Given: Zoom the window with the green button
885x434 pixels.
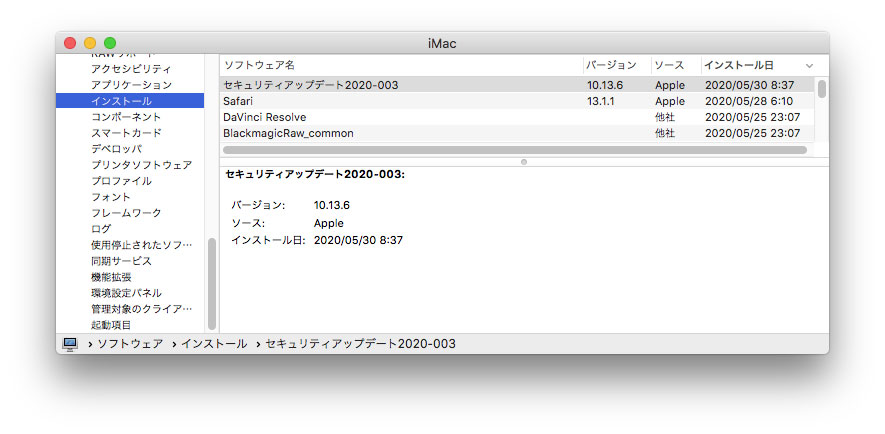Looking at the screenshot, I should click(110, 43).
